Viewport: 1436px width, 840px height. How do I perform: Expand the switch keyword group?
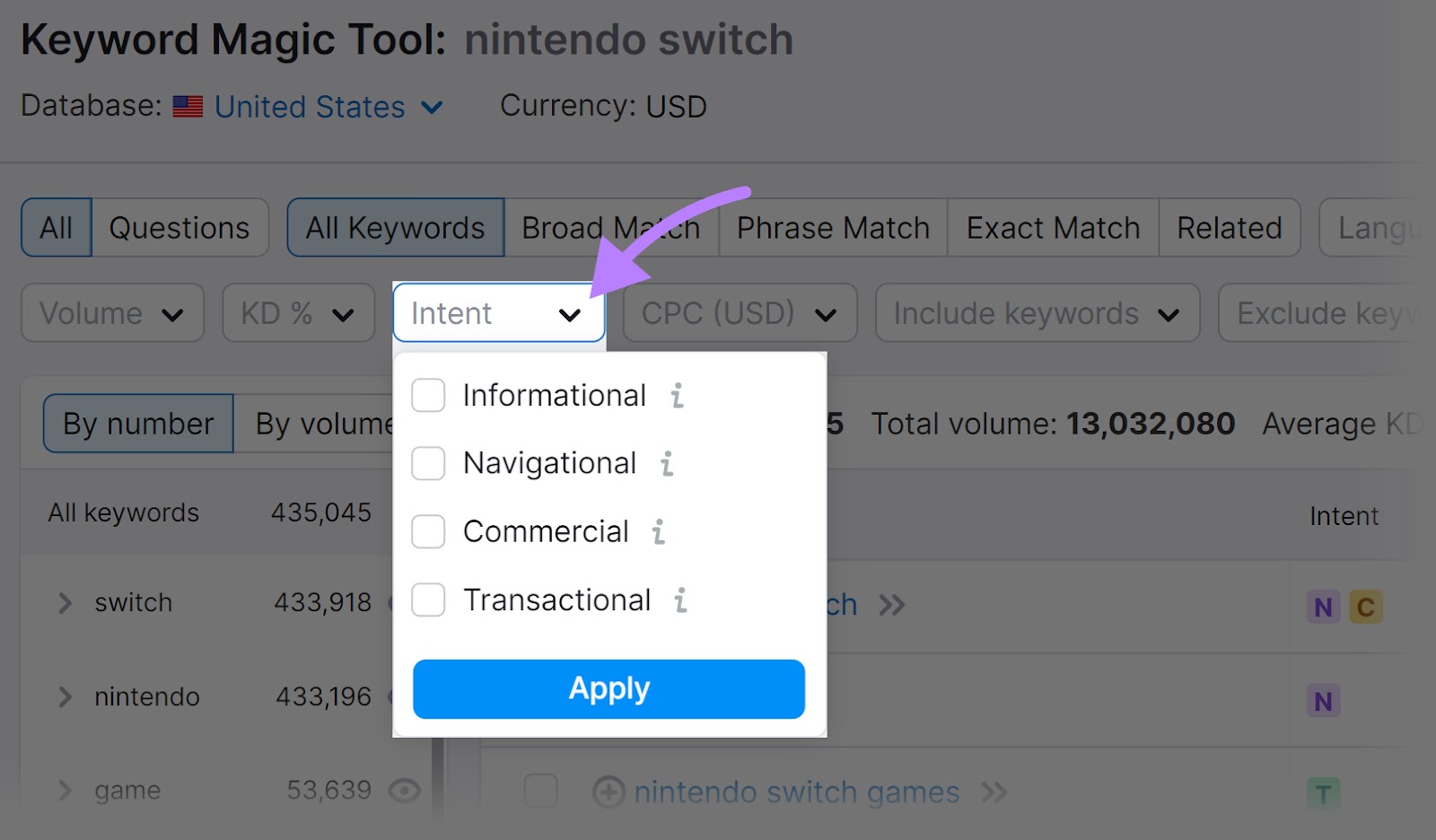click(65, 603)
